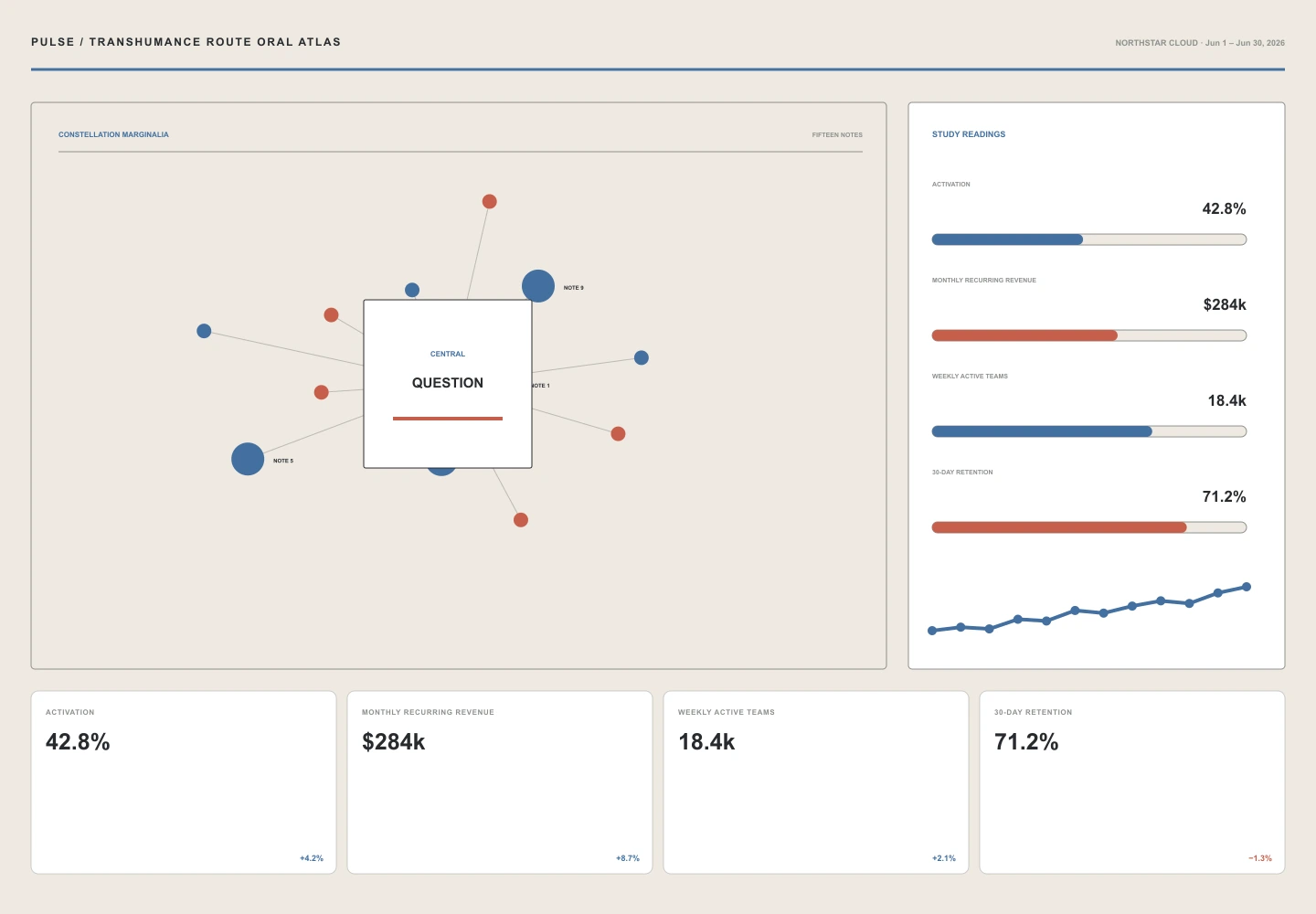Click the 30-Day Retention label in Study Readings
Image resolution: width=1316 pixels, height=914 pixels.
962,473
